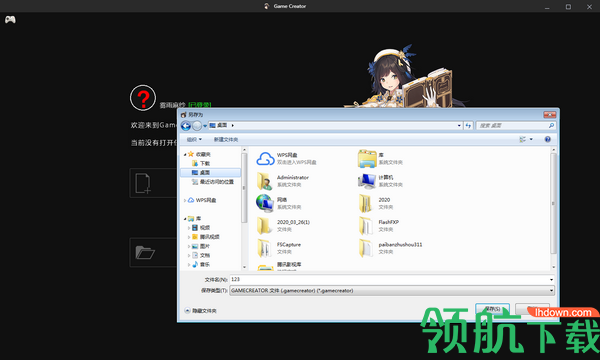
Task: Select 图片 under libraries tree
Action: pos(201,246)
